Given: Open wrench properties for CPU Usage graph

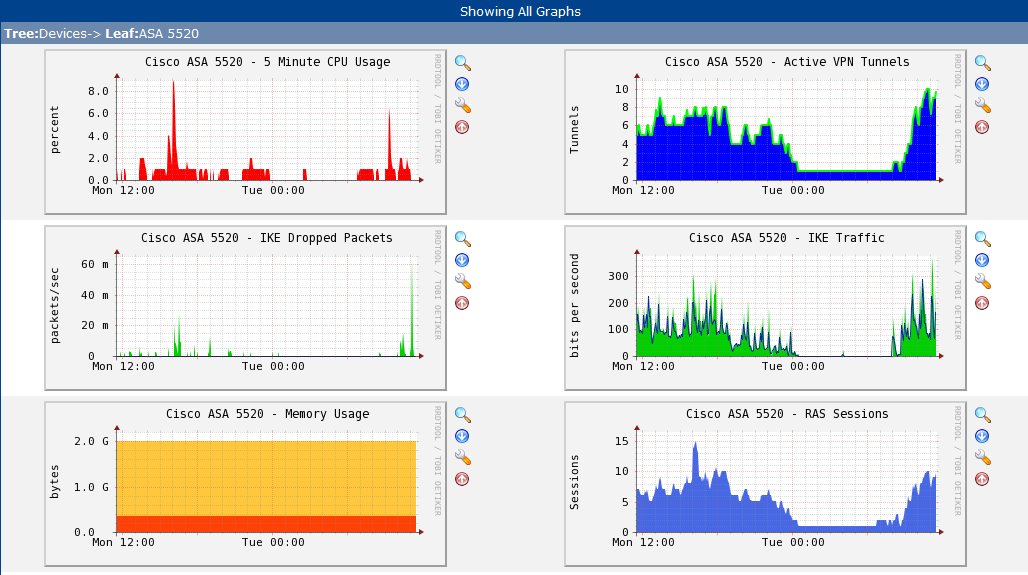Looking at the screenshot, I should pyautogui.click(x=463, y=106).
